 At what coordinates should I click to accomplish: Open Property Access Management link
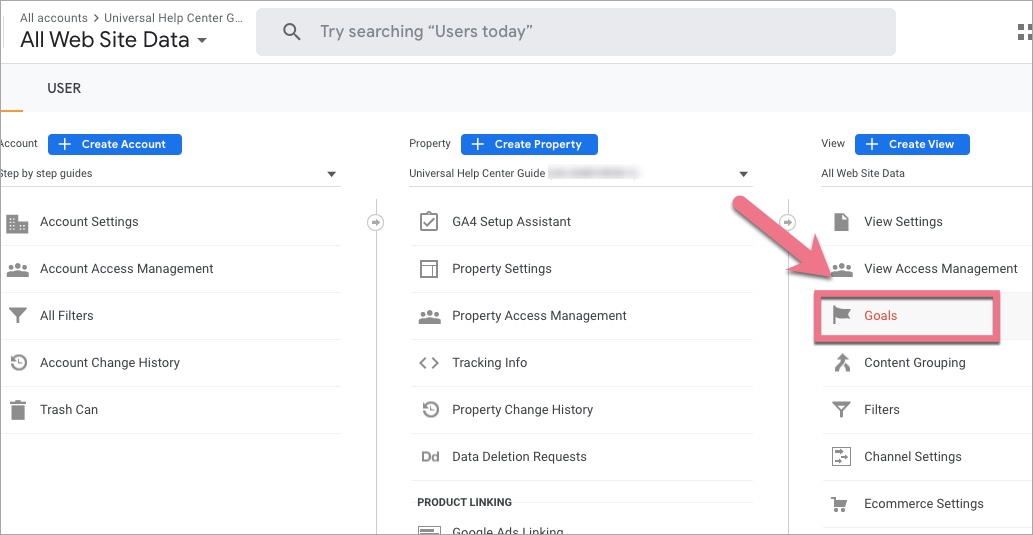click(539, 316)
